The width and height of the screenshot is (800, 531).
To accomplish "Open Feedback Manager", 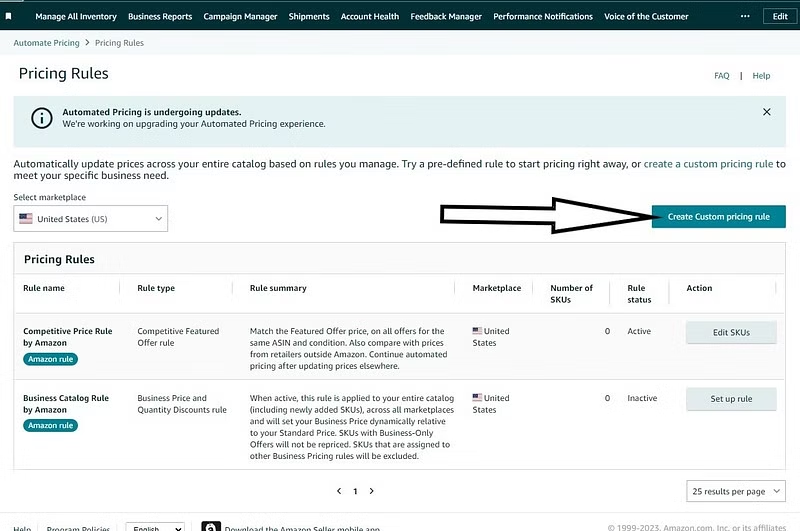I will point(446,16).
